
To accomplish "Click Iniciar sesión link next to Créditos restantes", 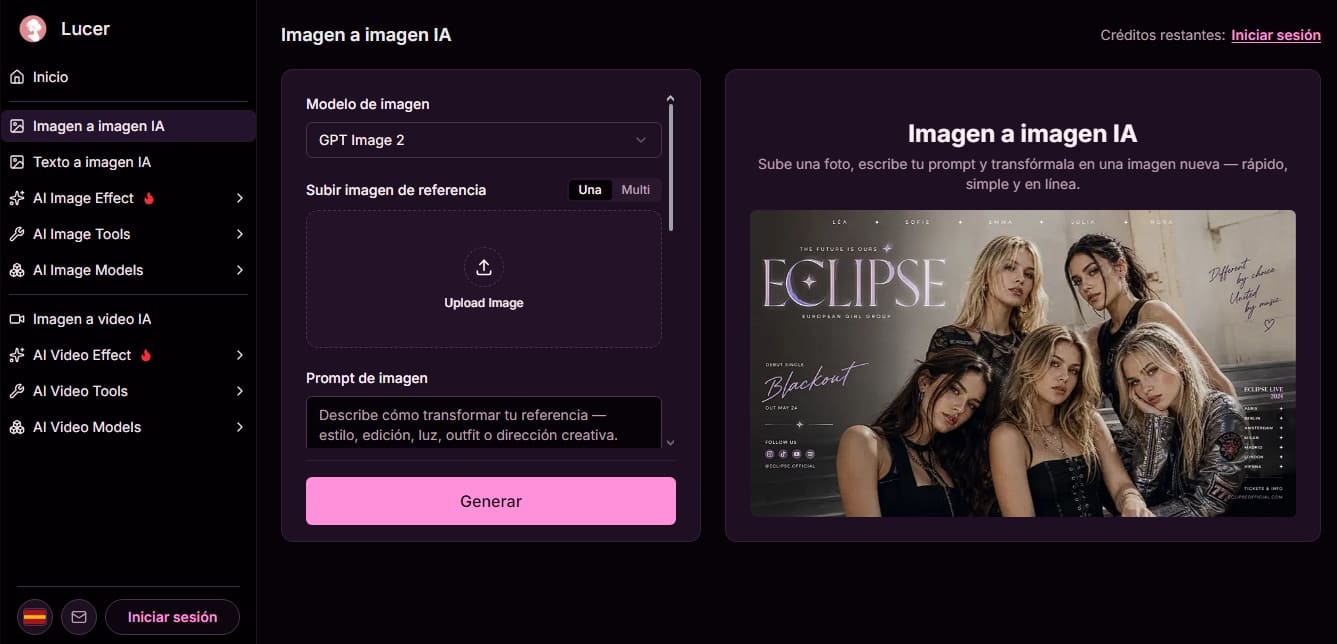I will [1276, 35].
